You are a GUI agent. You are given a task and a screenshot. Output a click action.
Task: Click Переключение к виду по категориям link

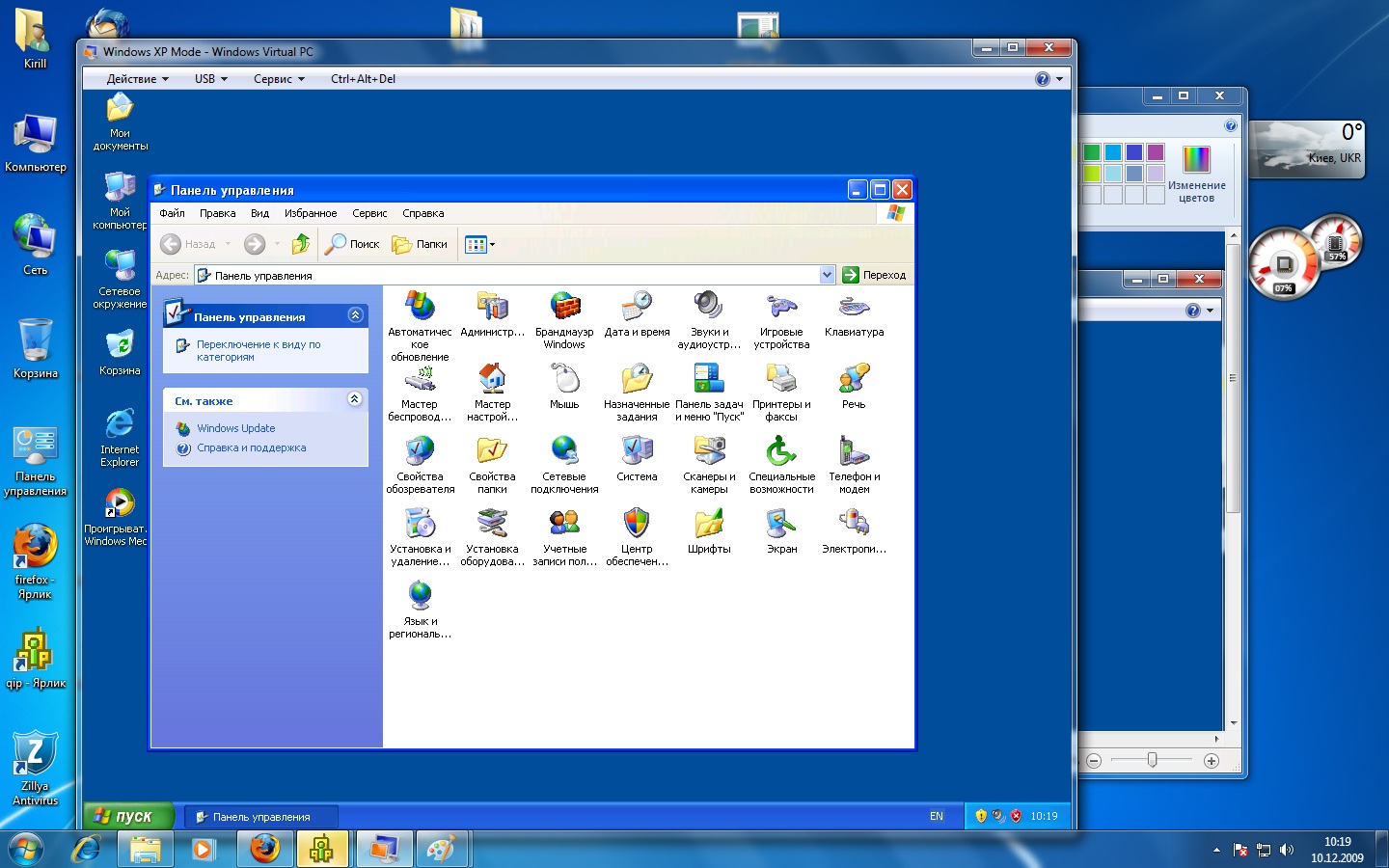pos(259,350)
